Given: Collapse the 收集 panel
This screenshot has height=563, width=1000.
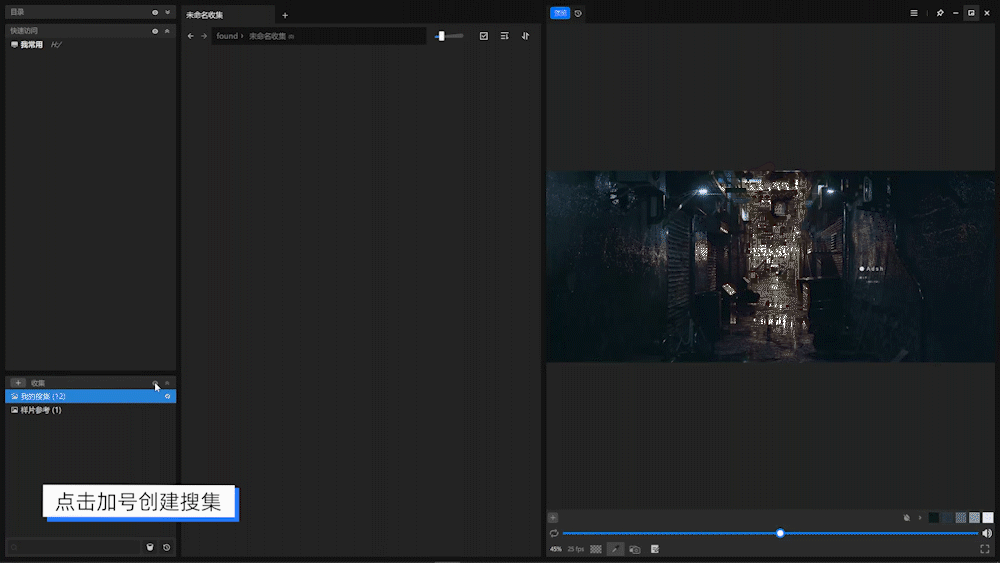Looking at the screenshot, I should (167, 383).
